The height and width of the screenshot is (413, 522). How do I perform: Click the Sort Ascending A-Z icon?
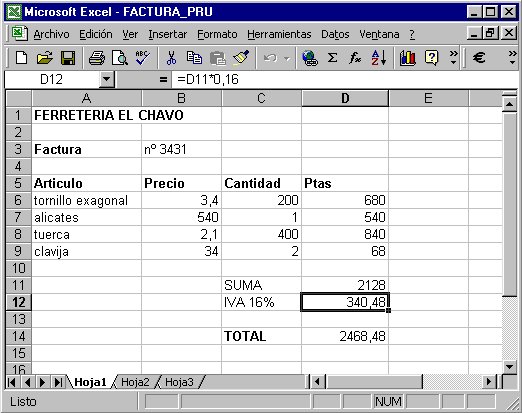point(379,58)
